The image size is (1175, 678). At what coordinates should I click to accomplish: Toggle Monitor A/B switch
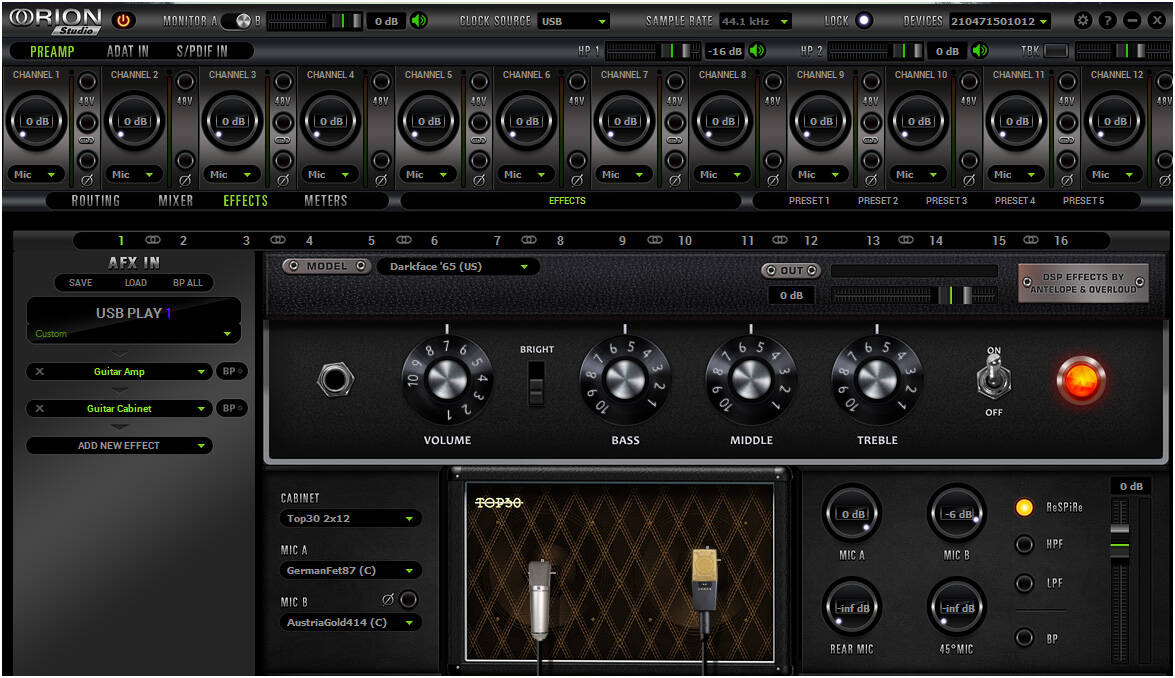(236, 21)
